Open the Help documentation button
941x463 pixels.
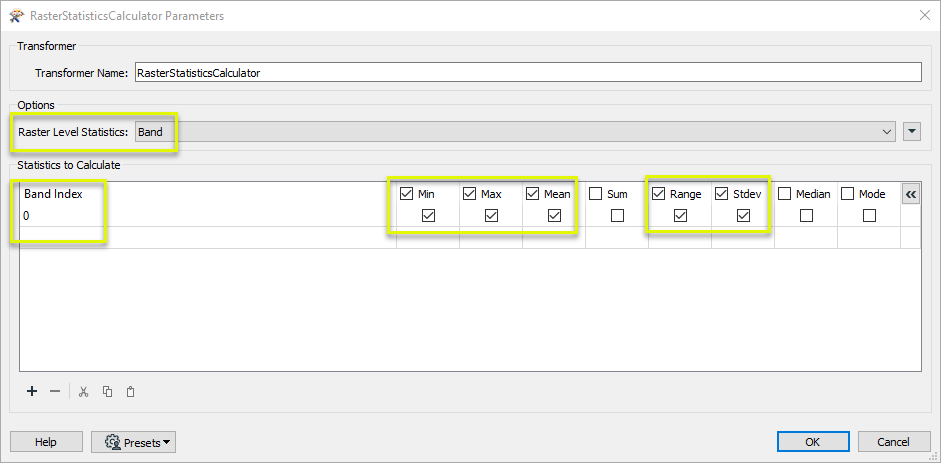coord(46,442)
